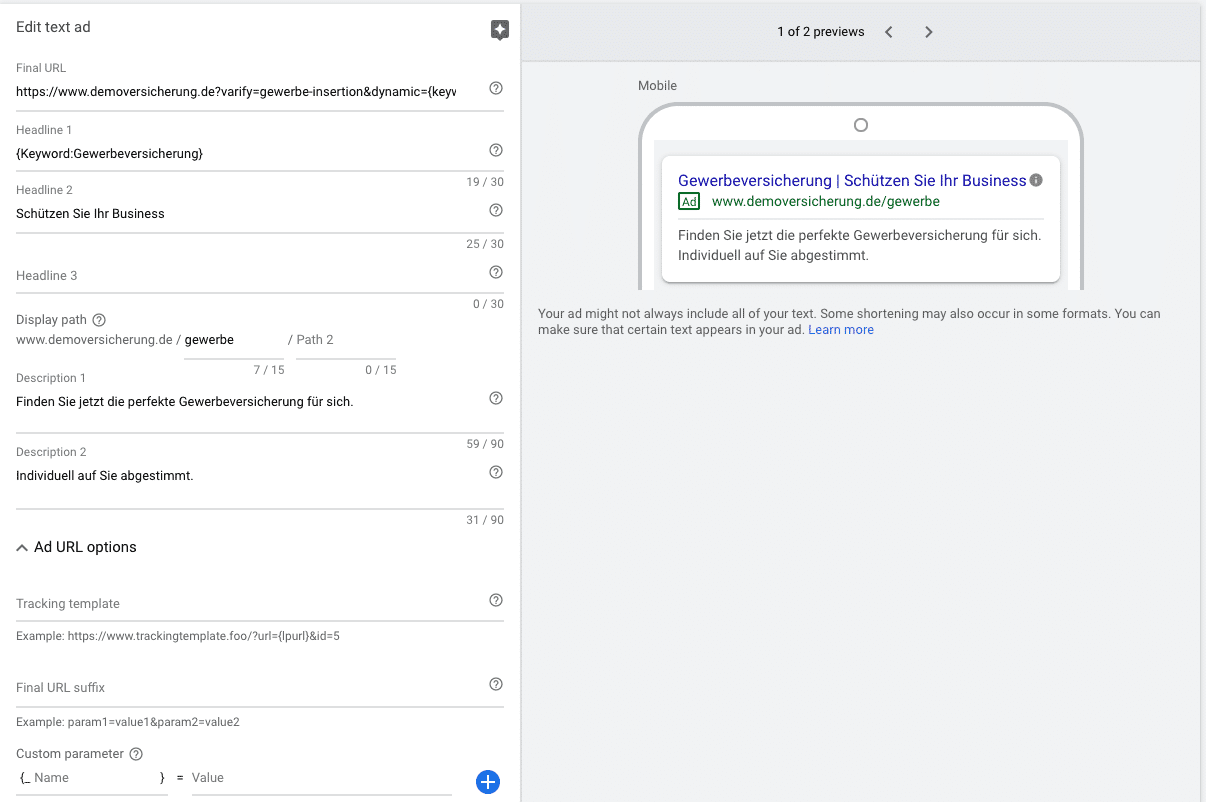Click the preview description starting 'Finden Sie jetzt'

coord(860,245)
